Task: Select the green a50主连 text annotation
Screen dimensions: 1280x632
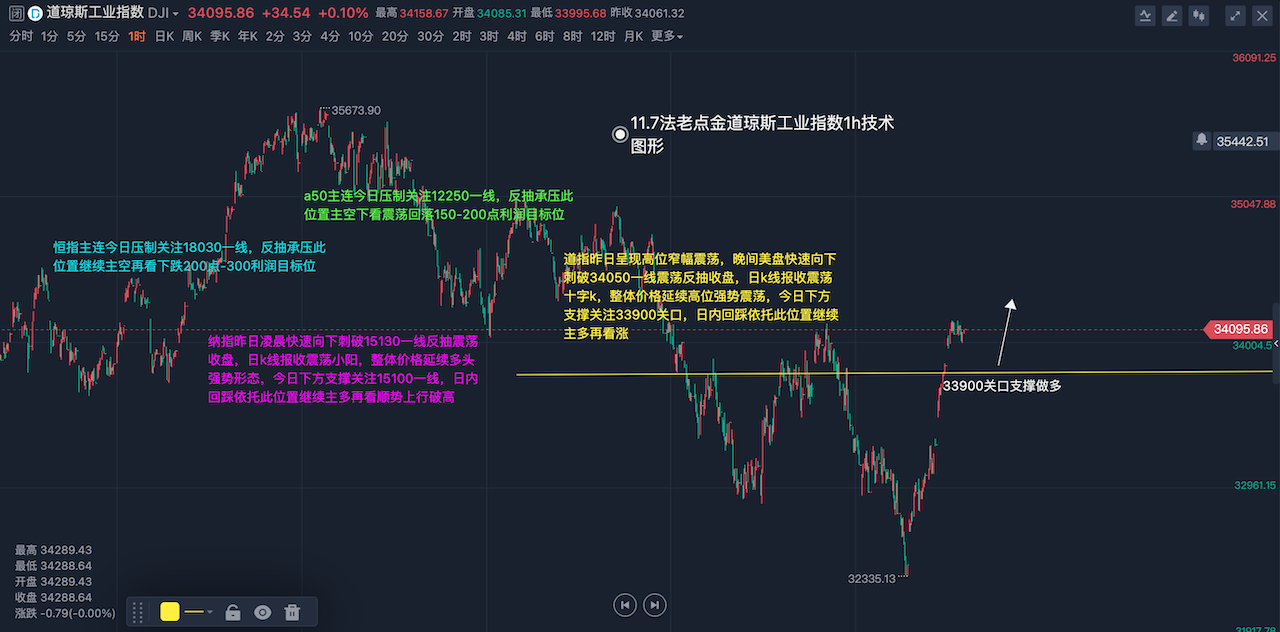Action: (439, 205)
